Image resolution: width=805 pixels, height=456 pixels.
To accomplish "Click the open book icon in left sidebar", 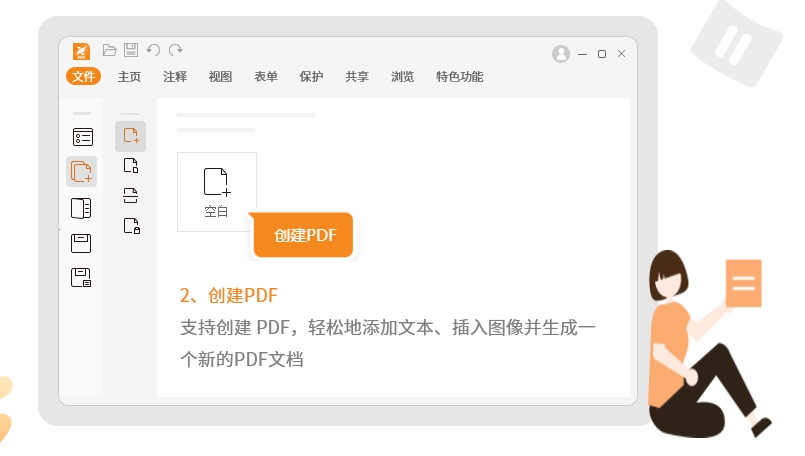I will click(x=82, y=208).
